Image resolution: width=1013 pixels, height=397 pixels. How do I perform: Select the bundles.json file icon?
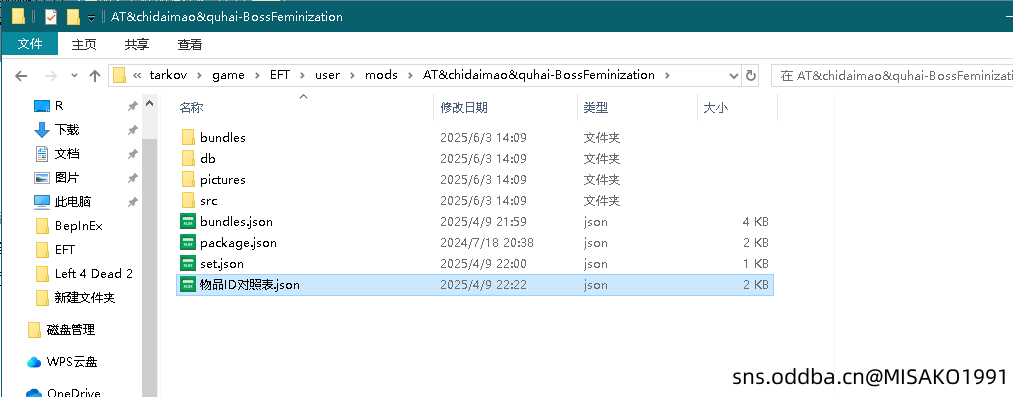click(188, 221)
